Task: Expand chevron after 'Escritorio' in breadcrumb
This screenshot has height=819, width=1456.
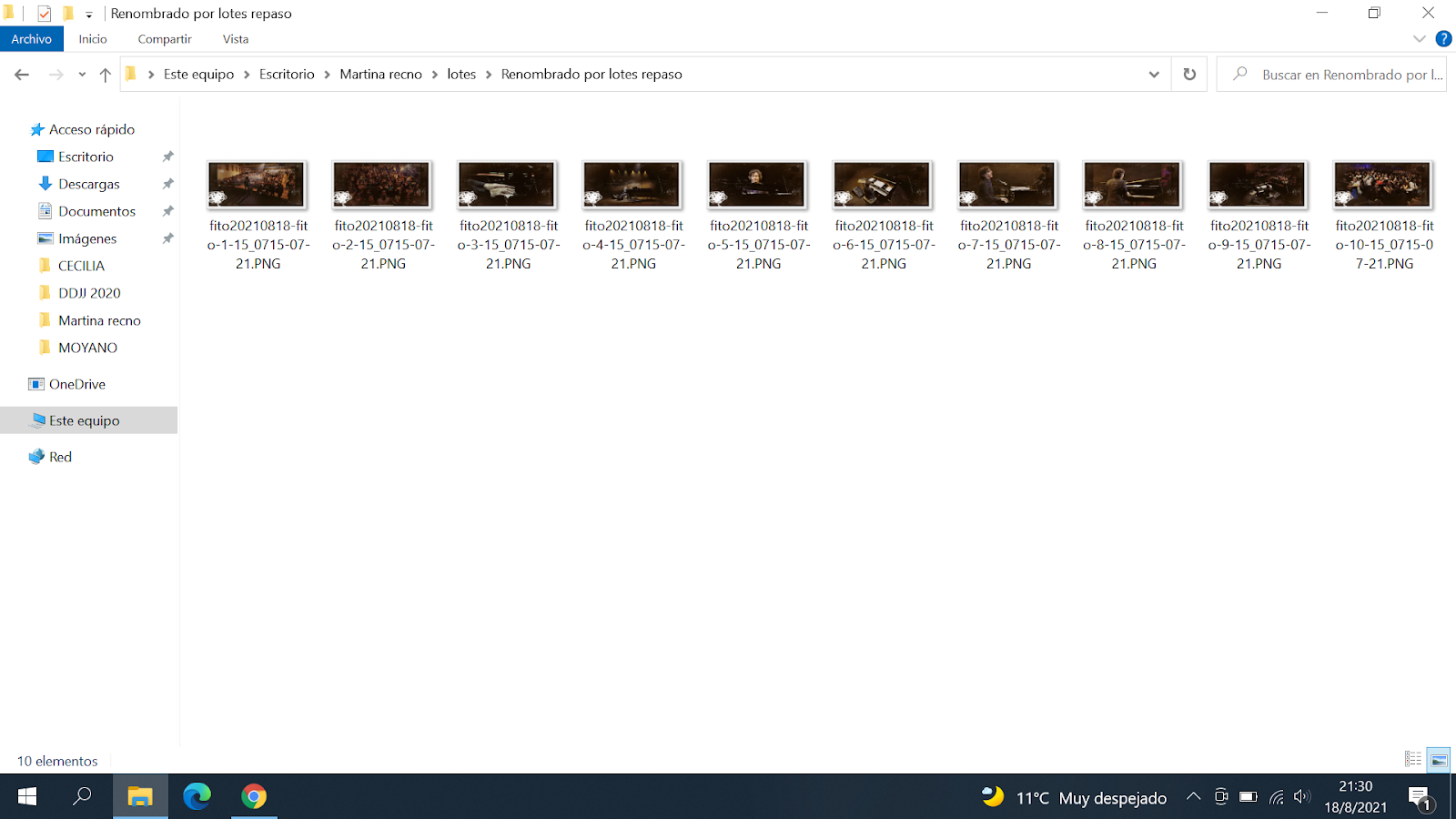Action: (x=327, y=75)
